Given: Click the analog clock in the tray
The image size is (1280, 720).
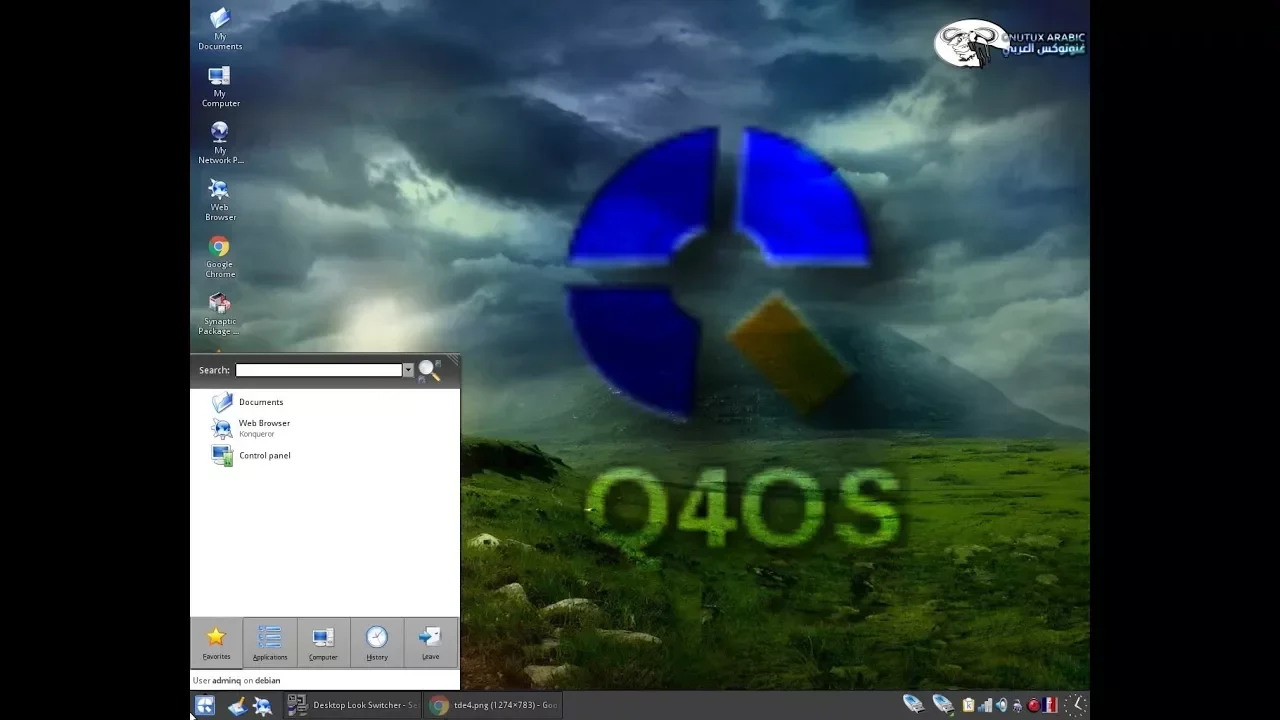Looking at the screenshot, I should [x=1076, y=705].
